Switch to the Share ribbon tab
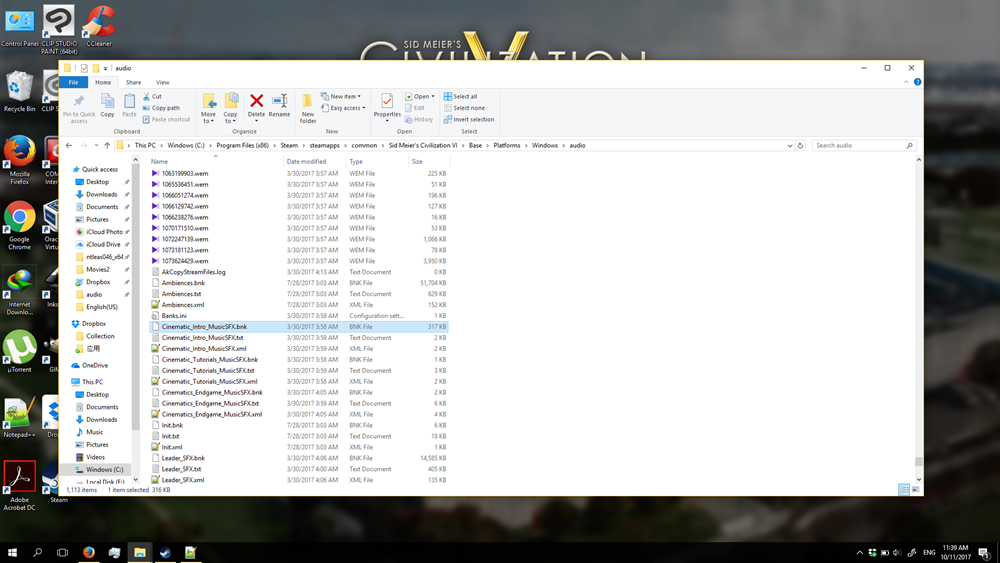Viewport: 1000px width, 563px height. pyautogui.click(x=133, y=82)
